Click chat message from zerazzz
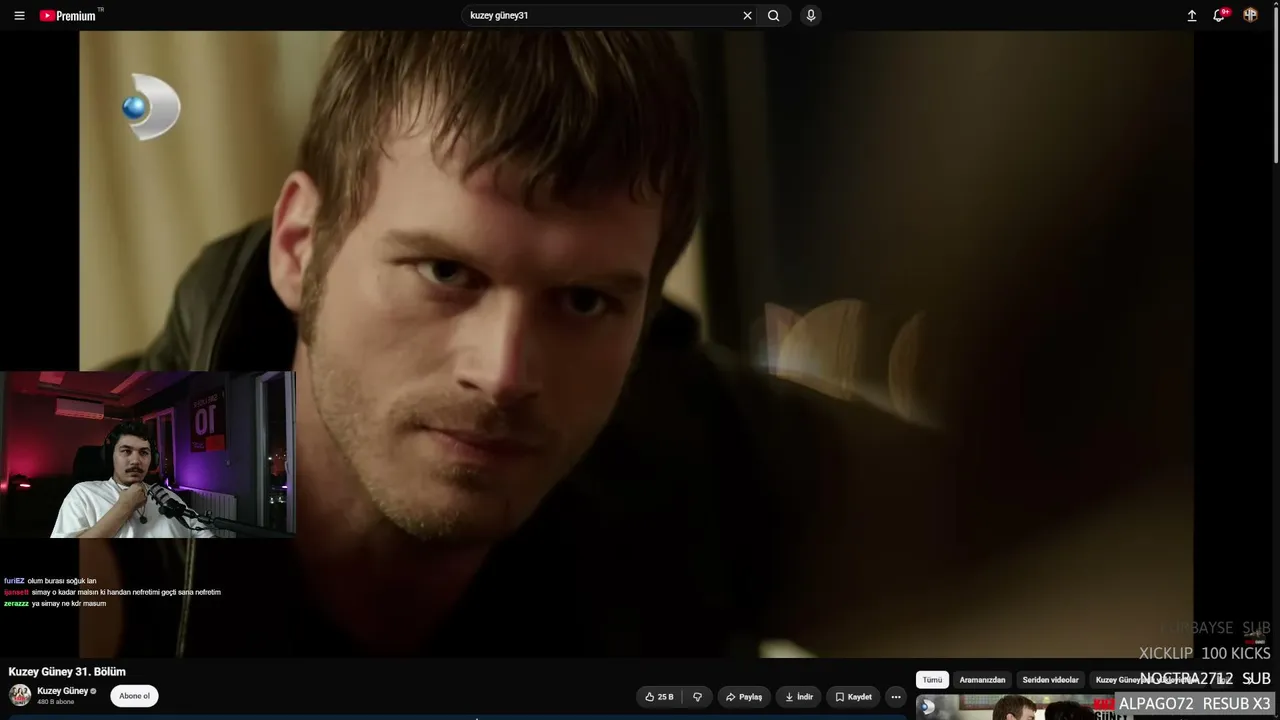1280x720 pixels. pyautogui.click(x=55, y=603)
